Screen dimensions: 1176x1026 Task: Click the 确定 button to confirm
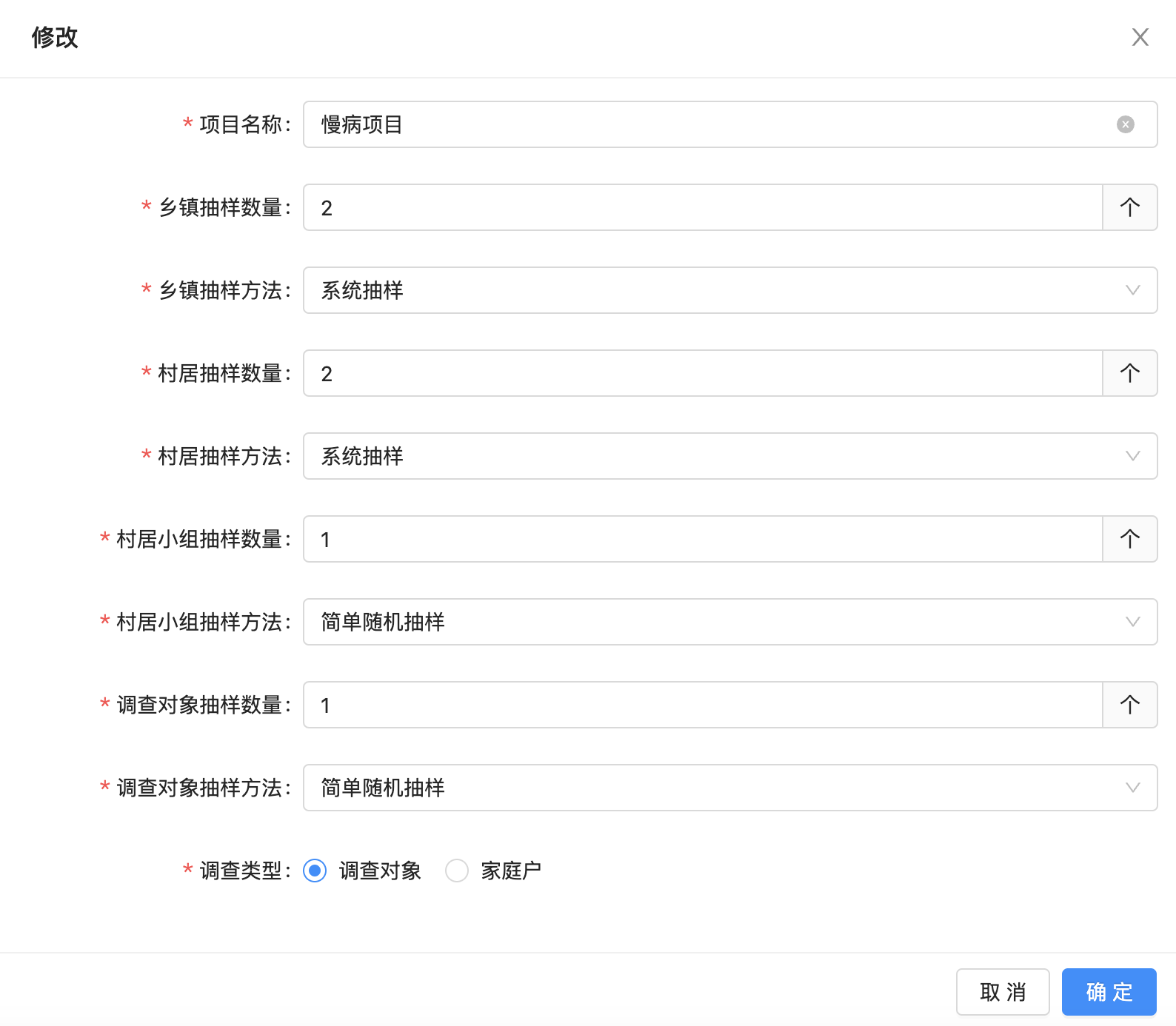pos(1109,992)
